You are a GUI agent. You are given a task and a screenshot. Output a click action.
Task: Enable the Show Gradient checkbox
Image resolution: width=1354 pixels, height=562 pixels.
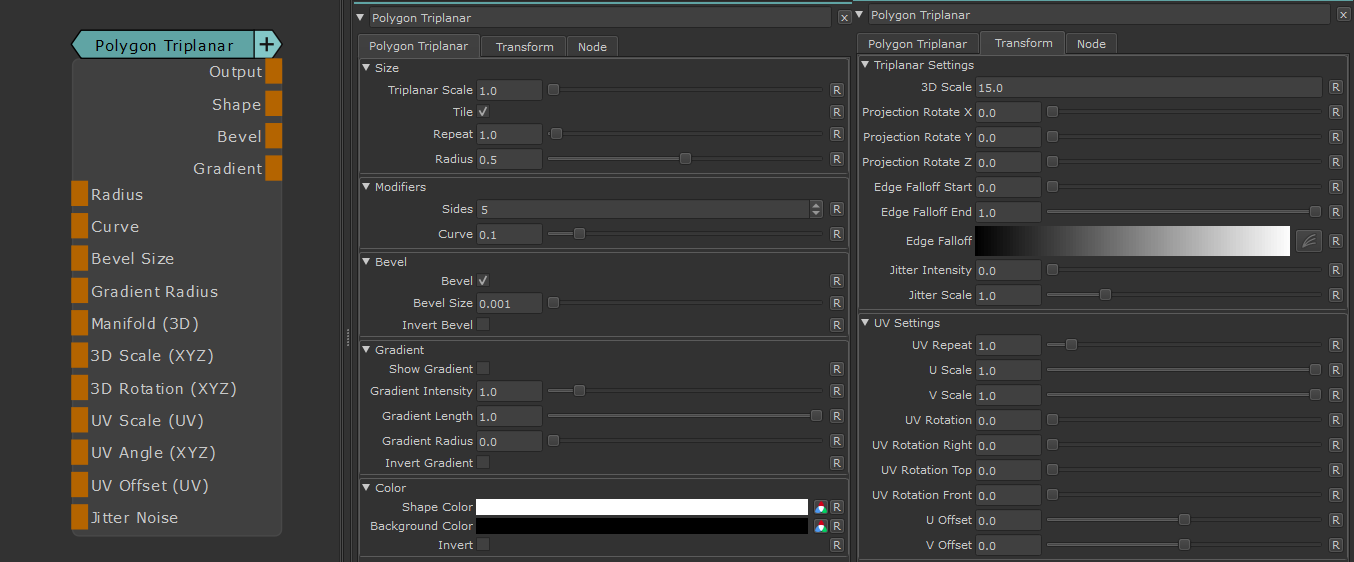pos(483,369)
